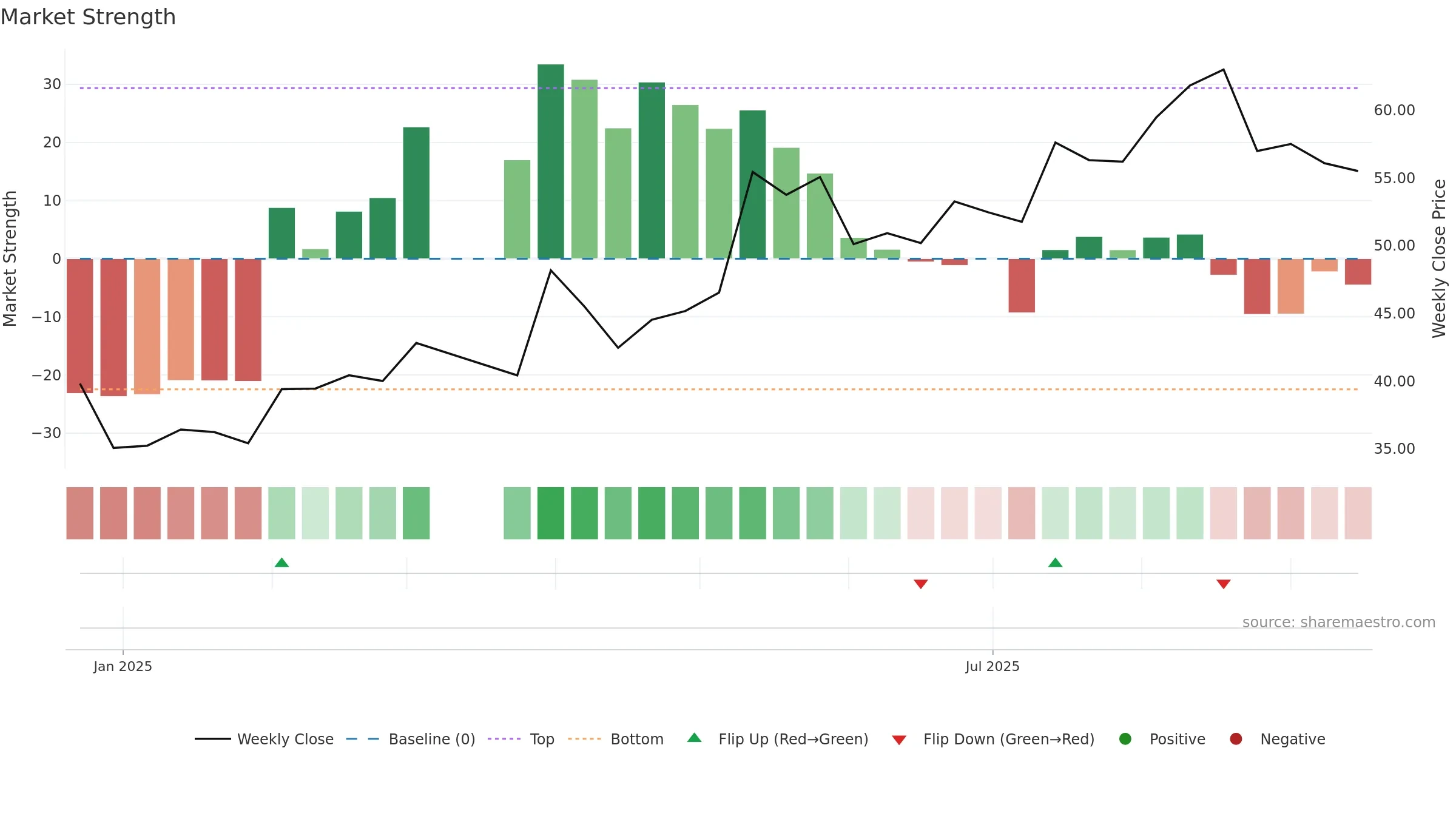Screen dimensions: 1456x819
Task: Click the red down-triangle icon in the legend
Action: pos(899,740)
